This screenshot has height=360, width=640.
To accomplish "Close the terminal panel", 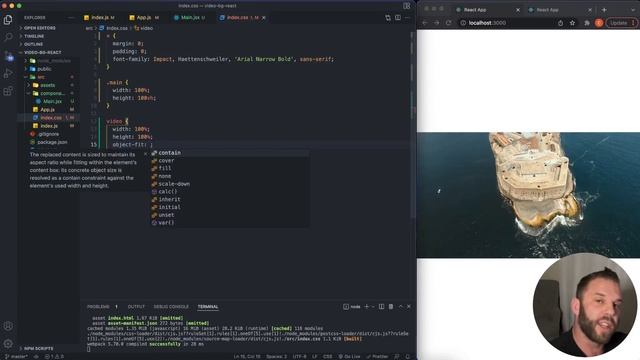I will click(x=409, y=307).
